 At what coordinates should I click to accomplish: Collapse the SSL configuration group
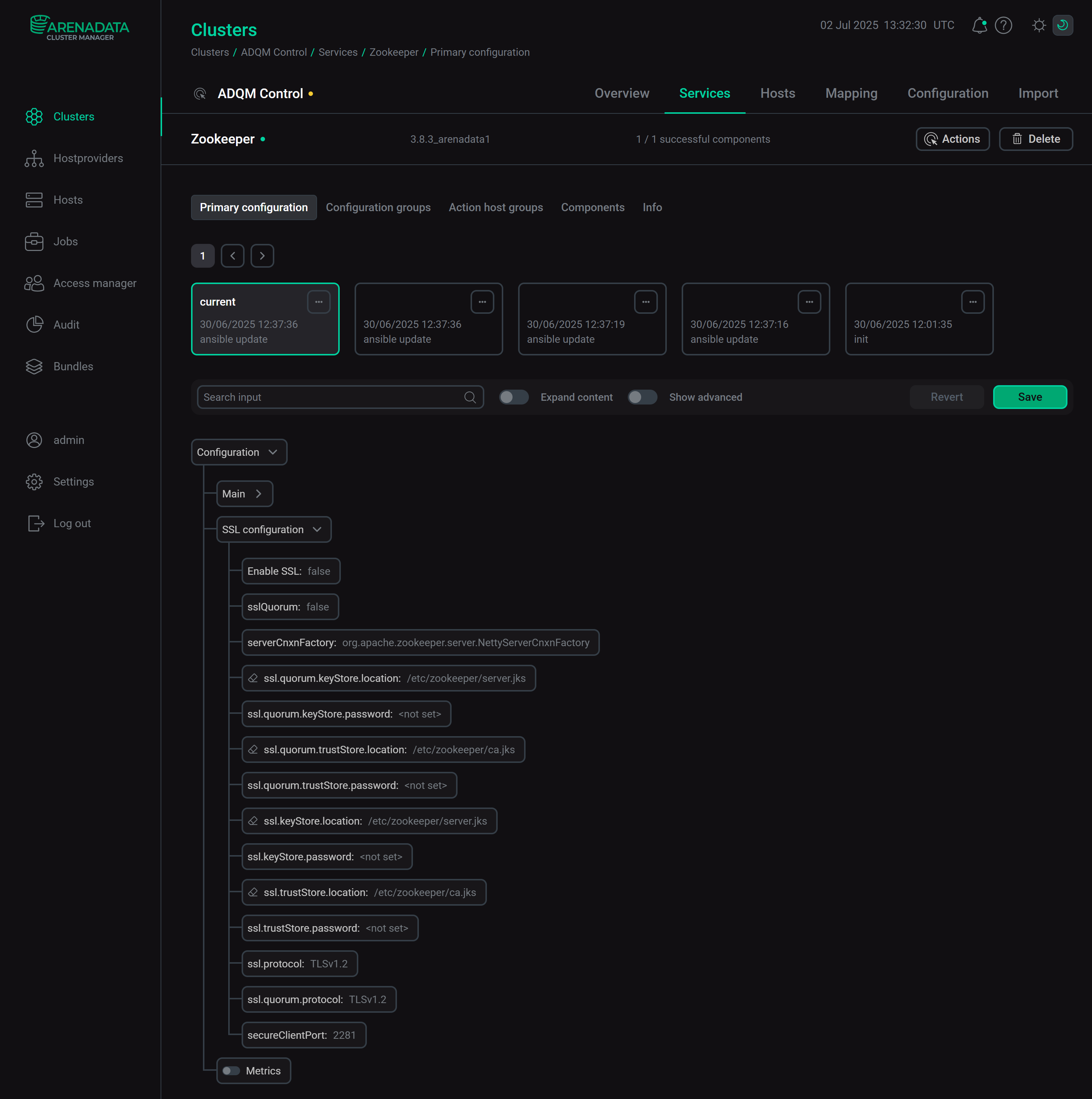273,529
